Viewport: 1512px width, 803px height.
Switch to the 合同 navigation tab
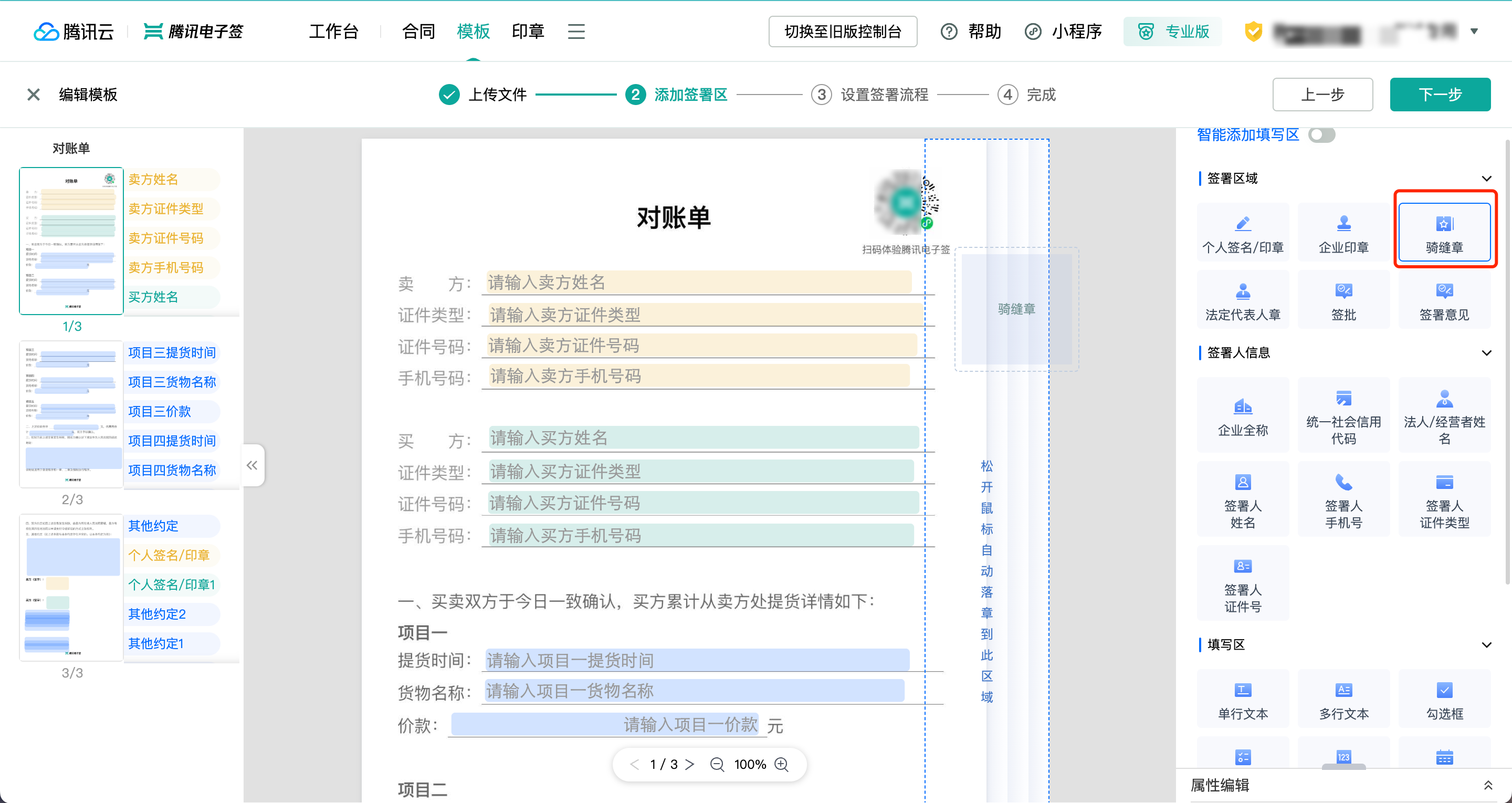tap(417, 32)
